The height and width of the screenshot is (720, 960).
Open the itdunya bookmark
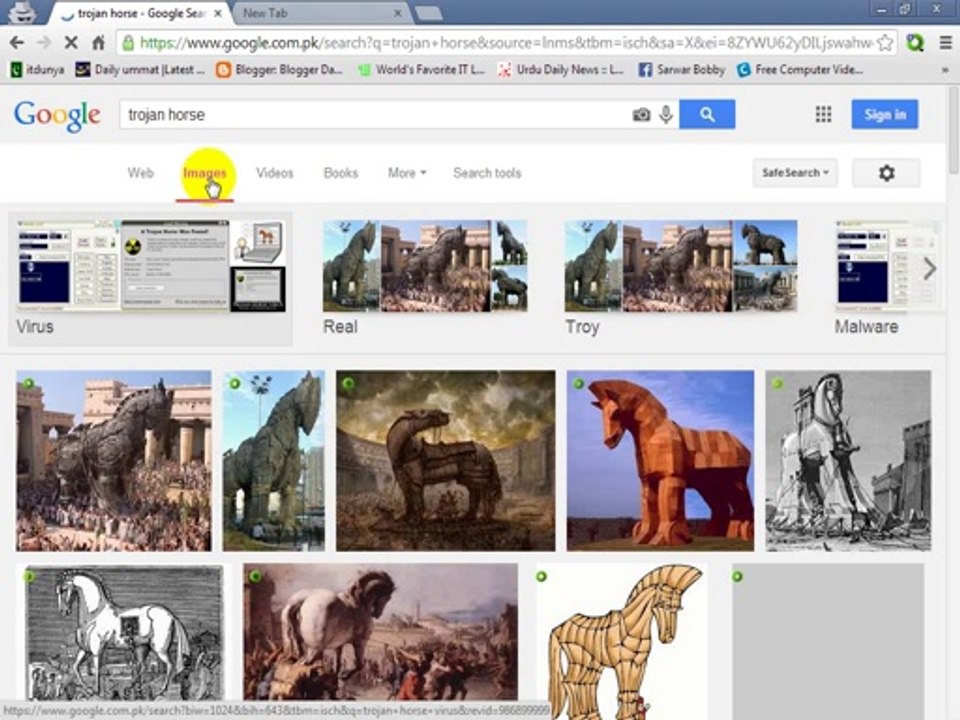(x=36, y=70)
